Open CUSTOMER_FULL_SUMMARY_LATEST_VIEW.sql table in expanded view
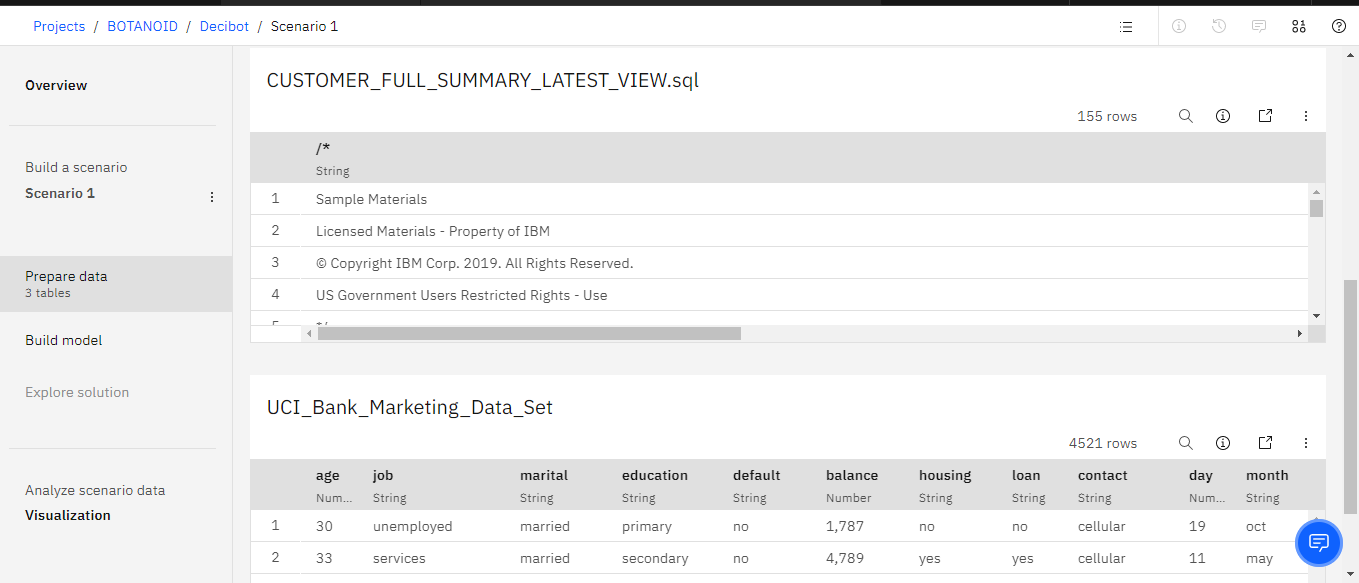The height and width of the screenshot is (583, 1359). tap(1265, 116)
